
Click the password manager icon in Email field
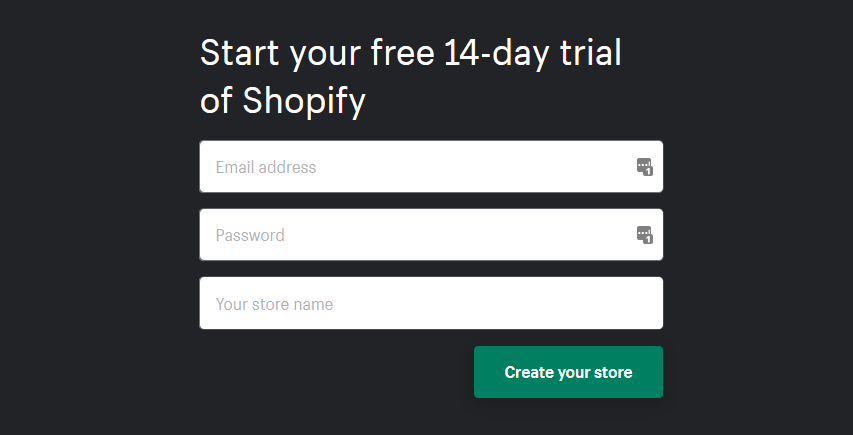coord(645,167)
